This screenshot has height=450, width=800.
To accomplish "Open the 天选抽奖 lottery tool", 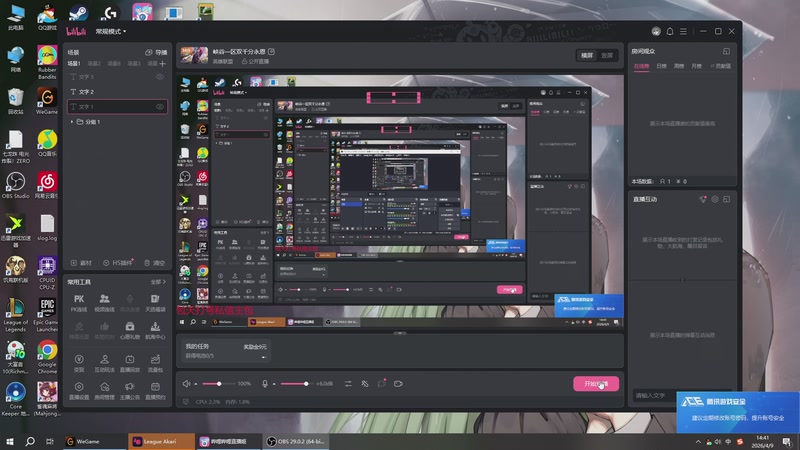I will [x=155, y=303].
